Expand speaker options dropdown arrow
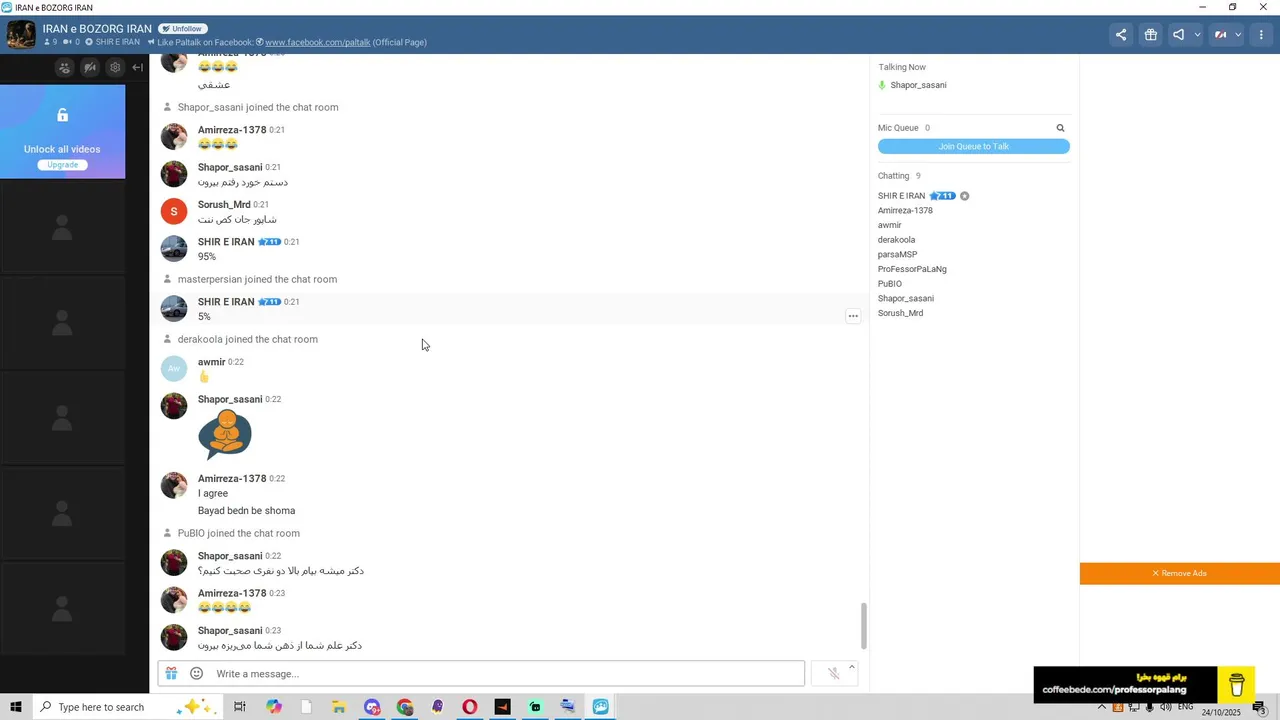This screenshot has width=1280, height=720. click(1197, 35)
